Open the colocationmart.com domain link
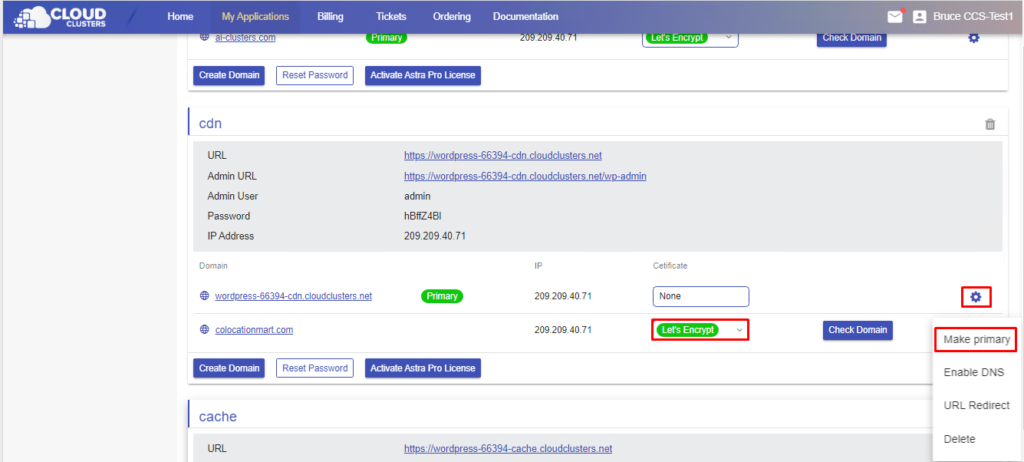The image size is (1024, 462). click(254, 329)
